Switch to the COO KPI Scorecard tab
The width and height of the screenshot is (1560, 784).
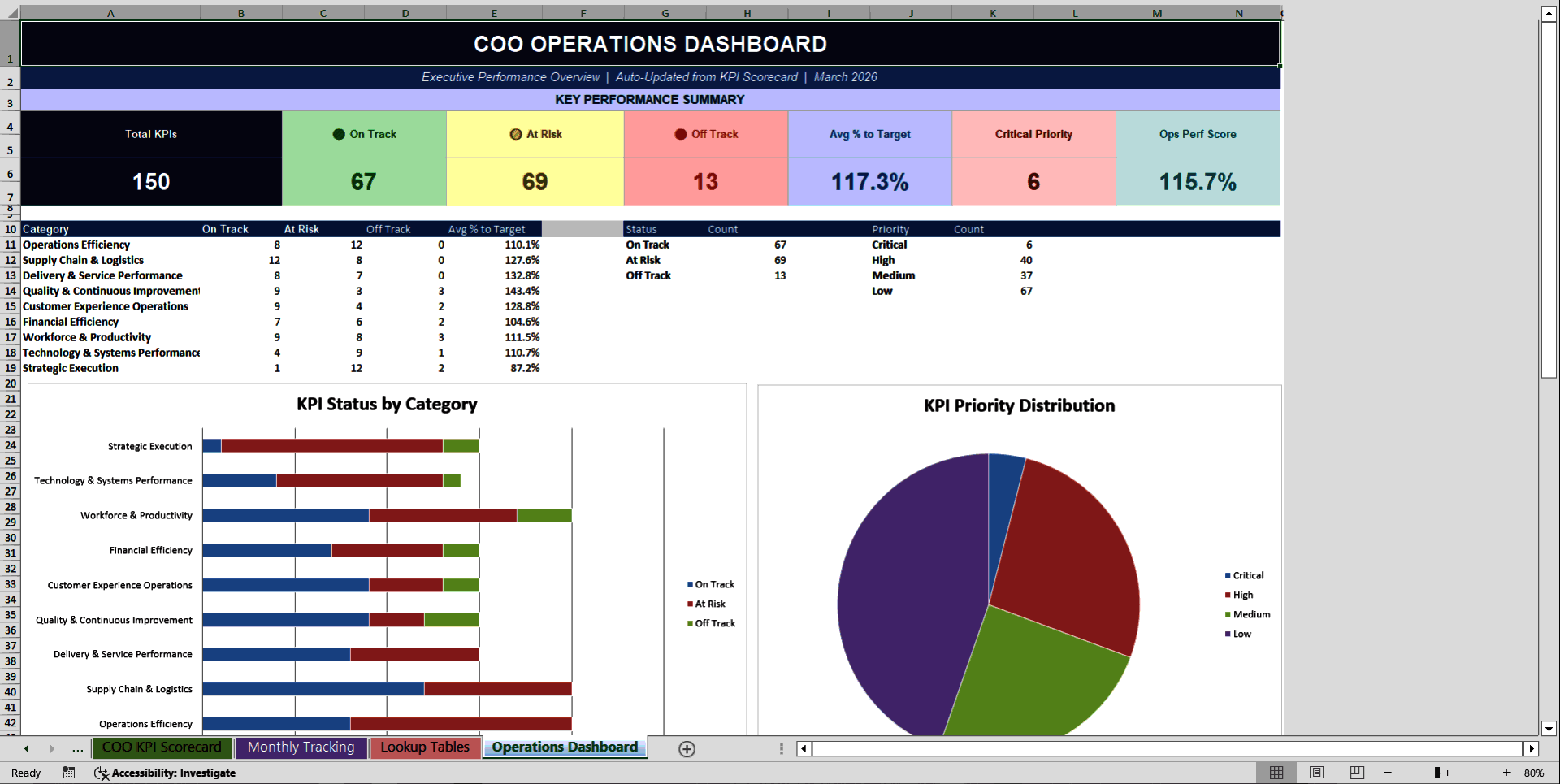162,747
